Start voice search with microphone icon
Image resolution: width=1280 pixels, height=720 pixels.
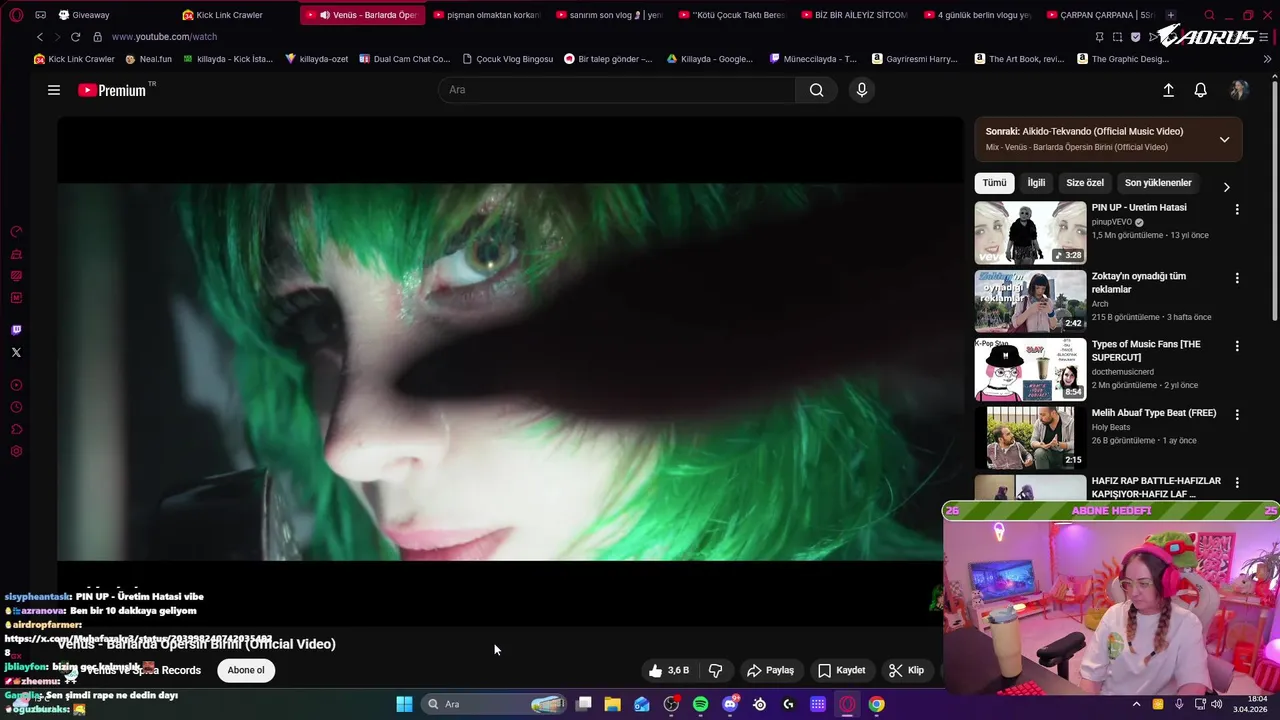click(862, 90)
